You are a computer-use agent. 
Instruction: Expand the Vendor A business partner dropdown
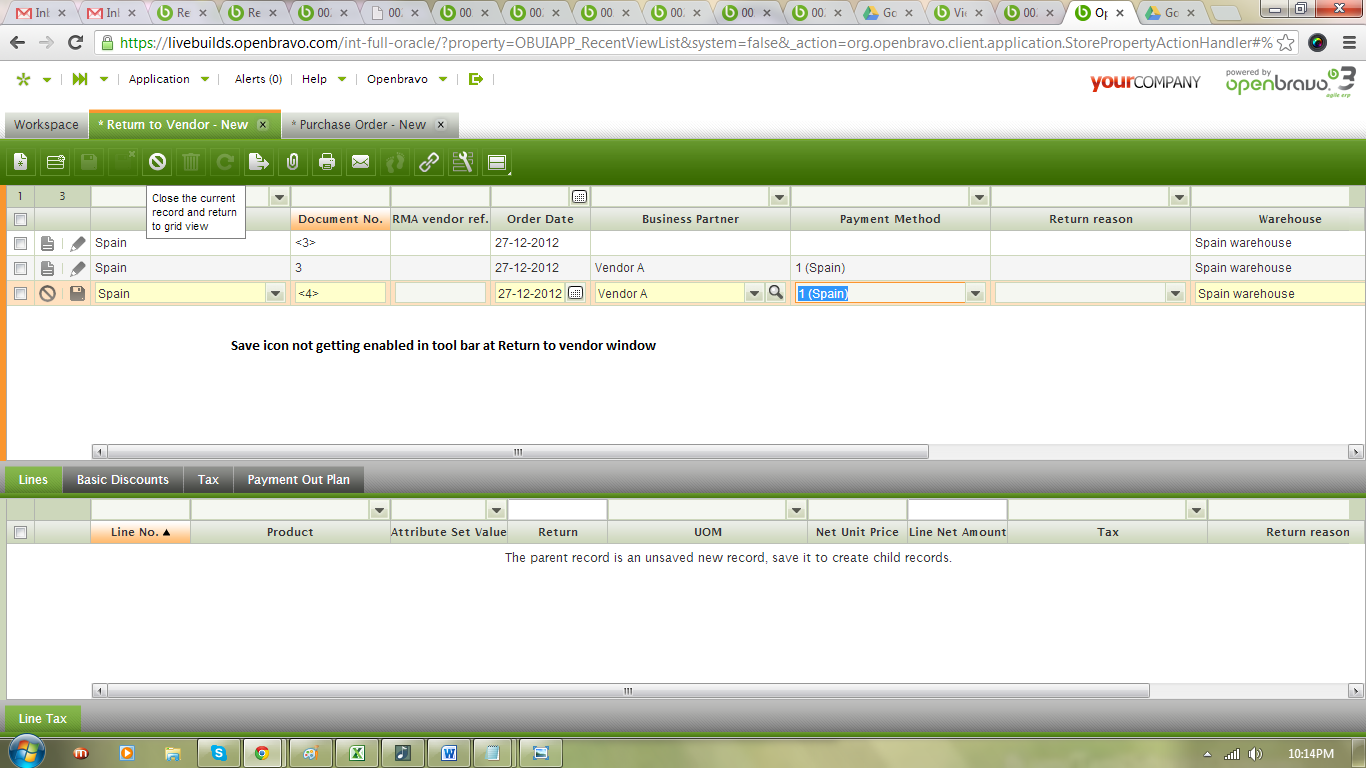pos(754,293)
